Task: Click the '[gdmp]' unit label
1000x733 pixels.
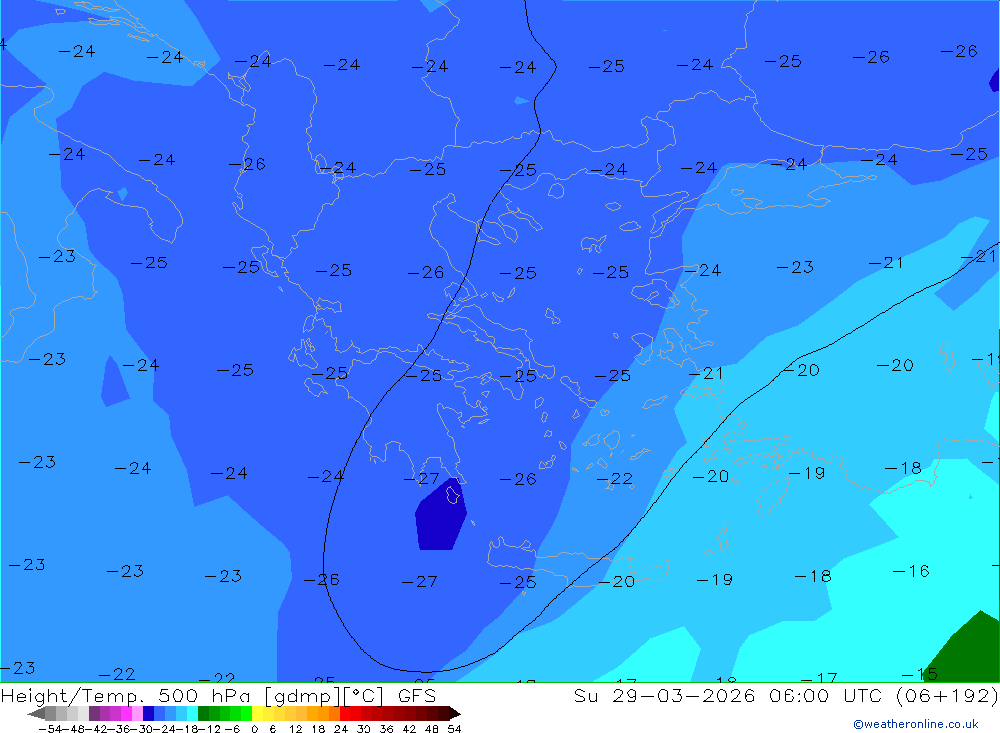Action: (x=302, y=696)
